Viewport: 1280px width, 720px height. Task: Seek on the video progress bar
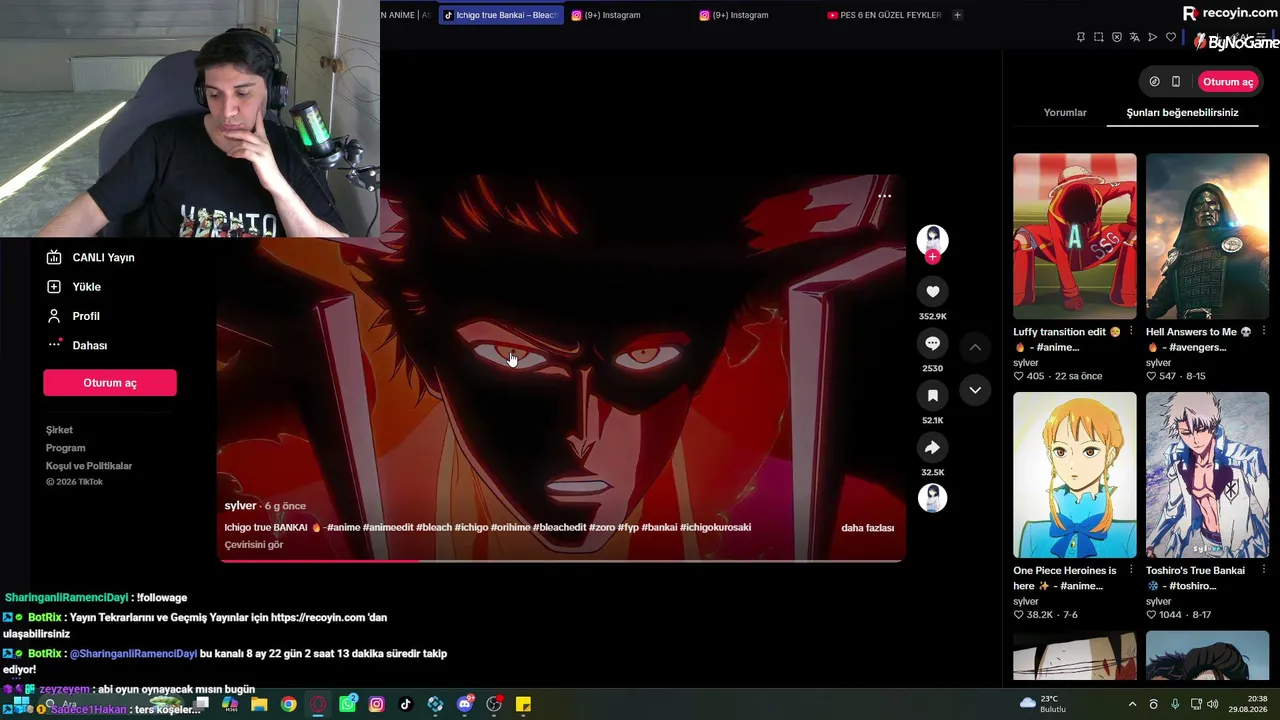point(562,560)
